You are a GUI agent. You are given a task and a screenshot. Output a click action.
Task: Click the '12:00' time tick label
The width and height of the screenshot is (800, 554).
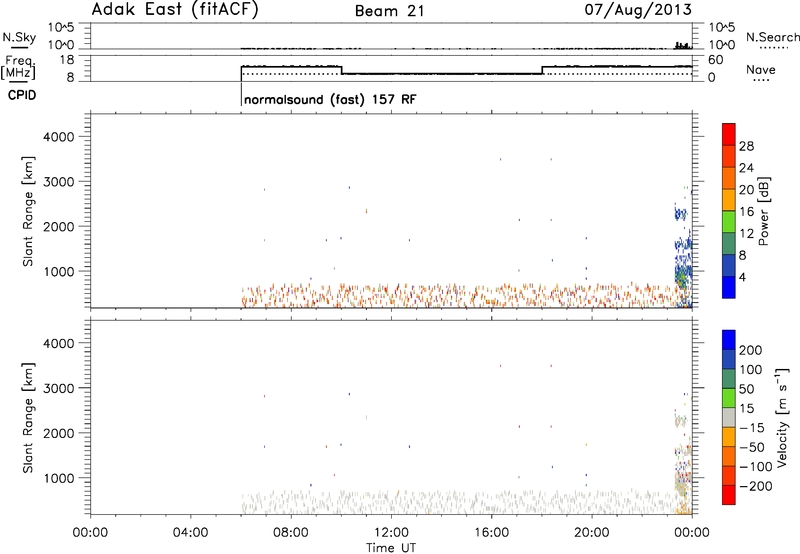coord(391,533)
